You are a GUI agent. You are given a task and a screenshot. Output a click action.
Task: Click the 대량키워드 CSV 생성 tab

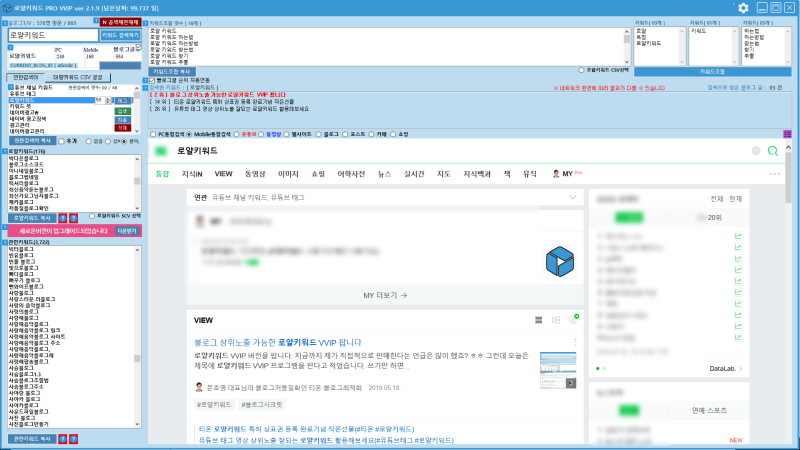pyautogui.click(x=78, y=78)
